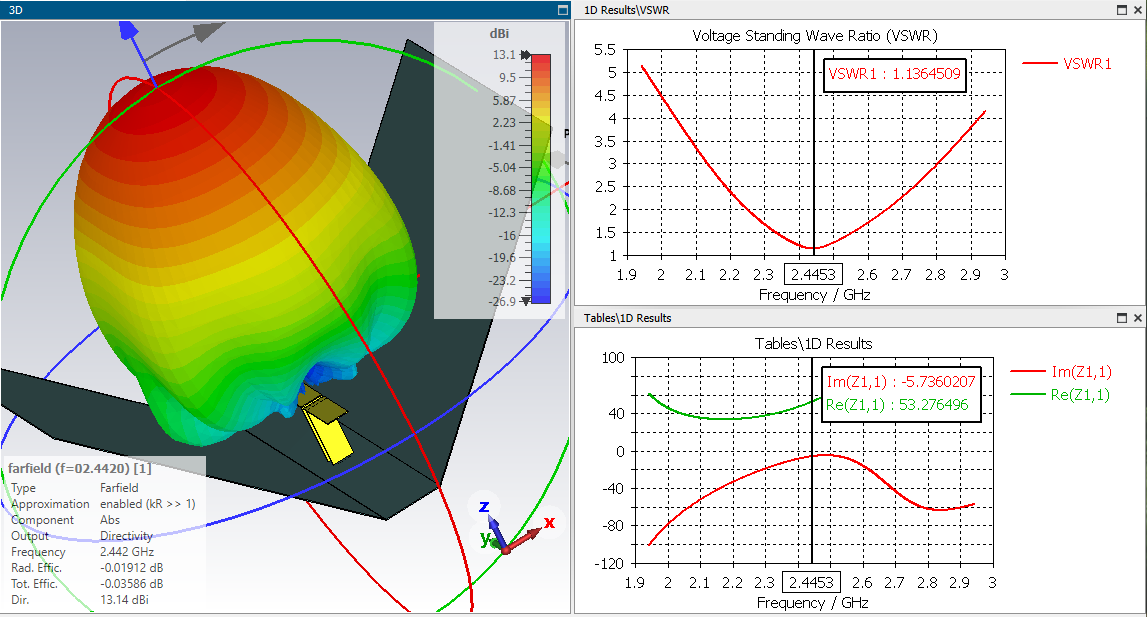Image resolution: width=1147 pixels, height=617 pixels.
Task: Maximize the 3D view window
Action: 563,10
